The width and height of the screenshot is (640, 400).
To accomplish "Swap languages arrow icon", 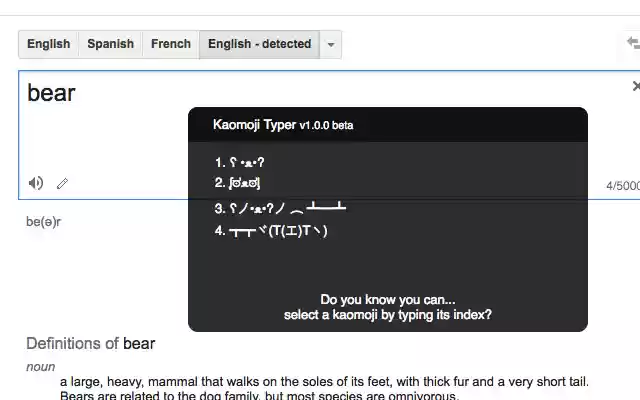I will click(633, 43).
